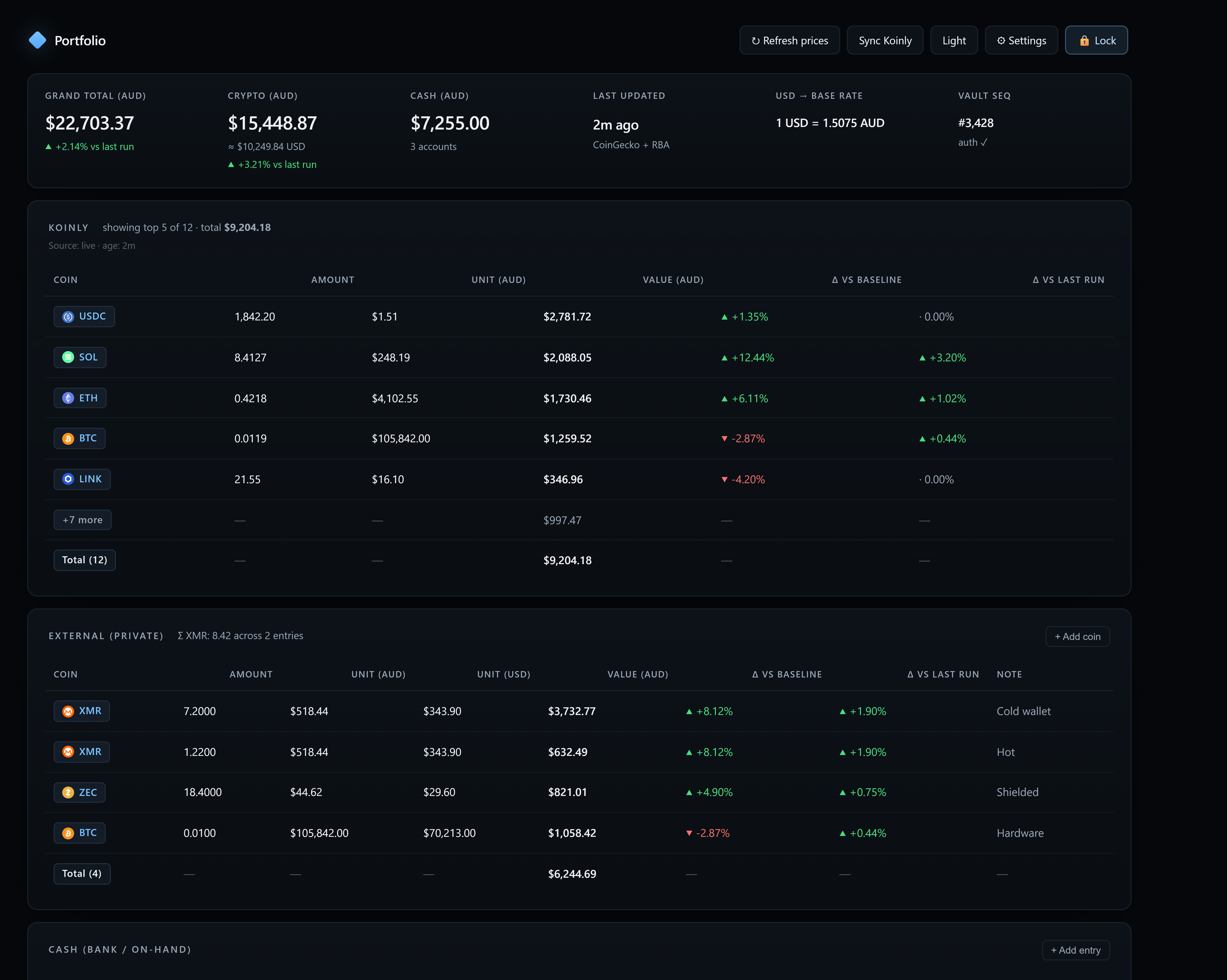Click the NOTE column header
Screen dimensions: 1227x980
coord(1010,674)
